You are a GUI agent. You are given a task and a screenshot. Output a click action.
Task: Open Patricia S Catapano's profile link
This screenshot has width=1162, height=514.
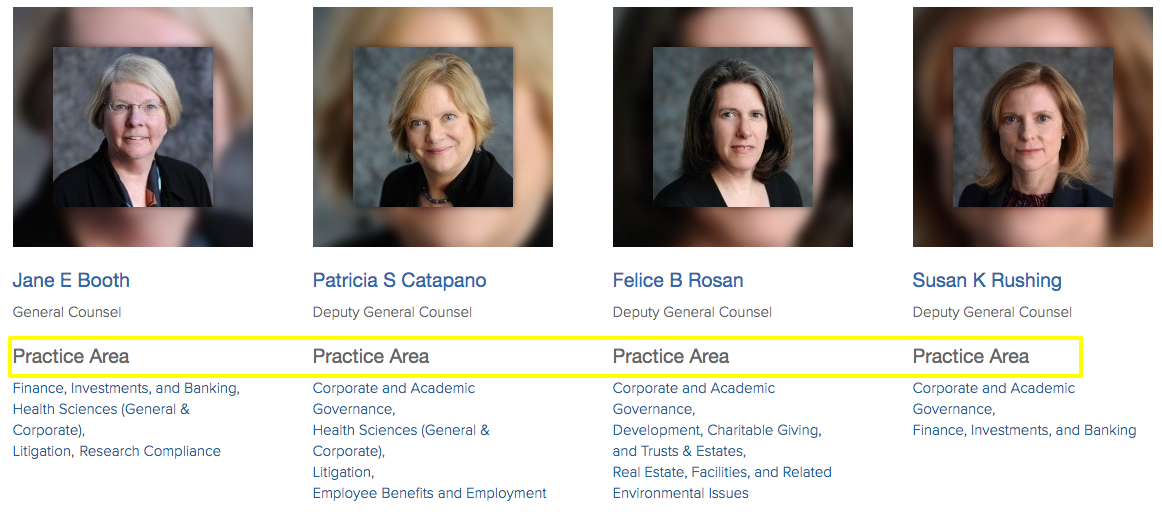tap(399, 280)
